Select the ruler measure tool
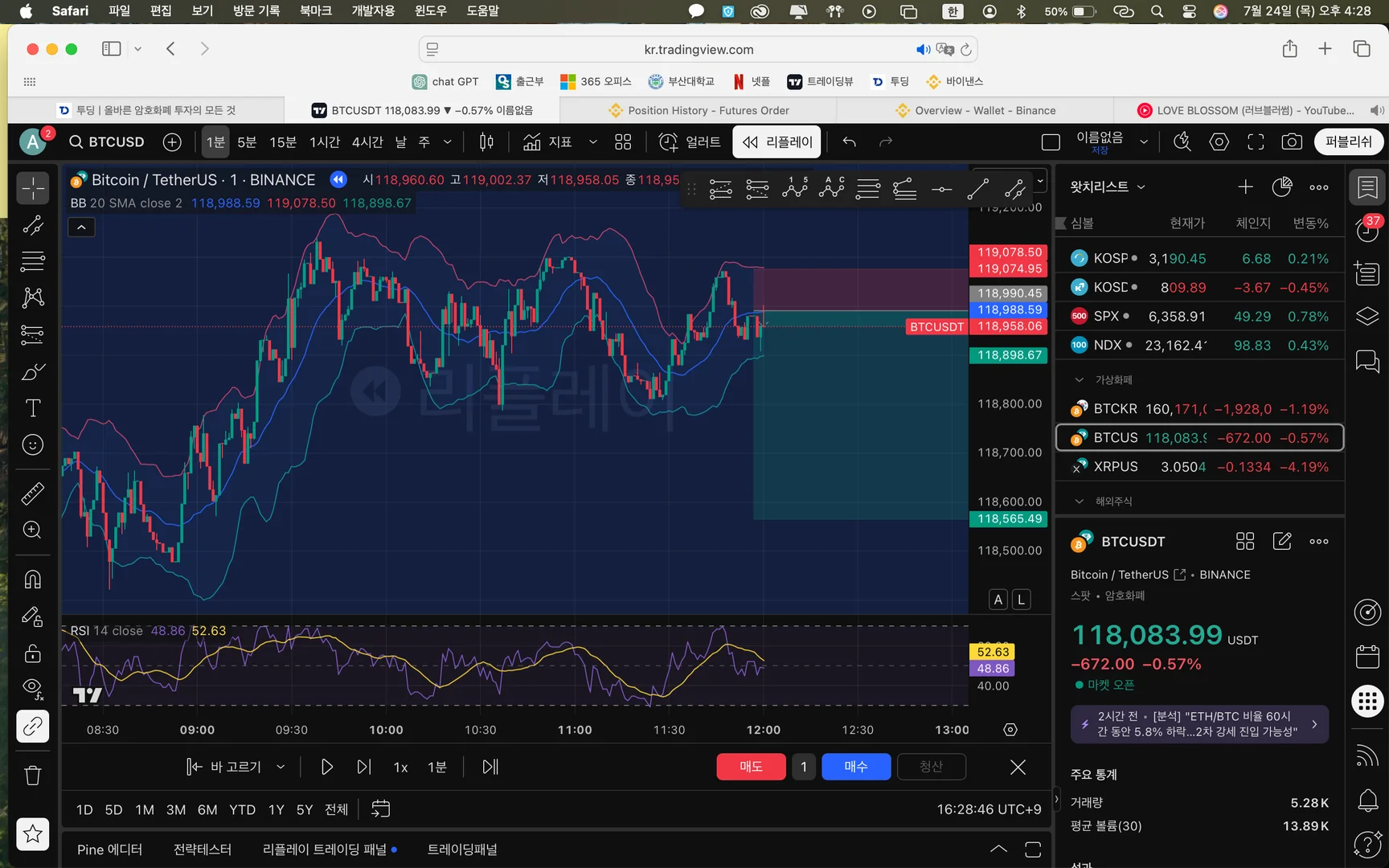 click(x=33, y=493)
